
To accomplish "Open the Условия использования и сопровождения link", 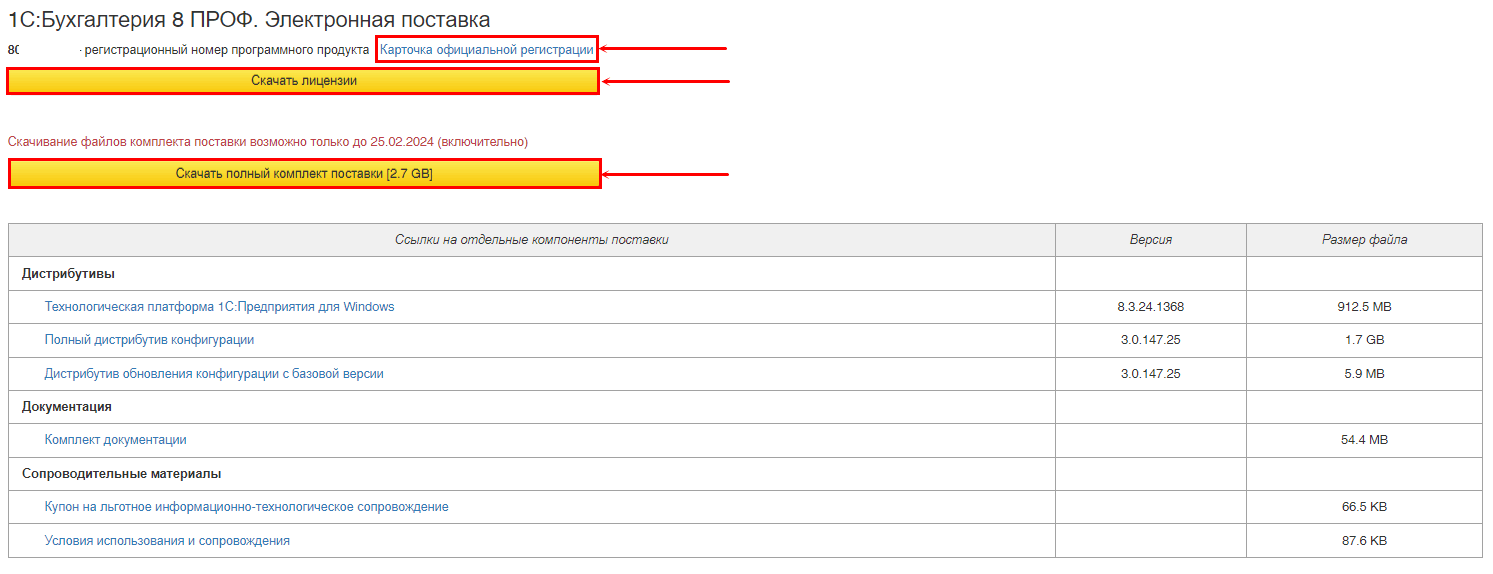I will click(167, 541).
